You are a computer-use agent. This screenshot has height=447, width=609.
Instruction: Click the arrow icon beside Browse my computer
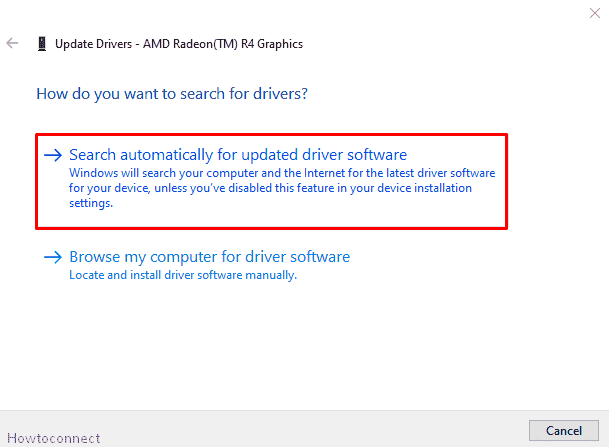pyautogui.click(x=53, y=257)
